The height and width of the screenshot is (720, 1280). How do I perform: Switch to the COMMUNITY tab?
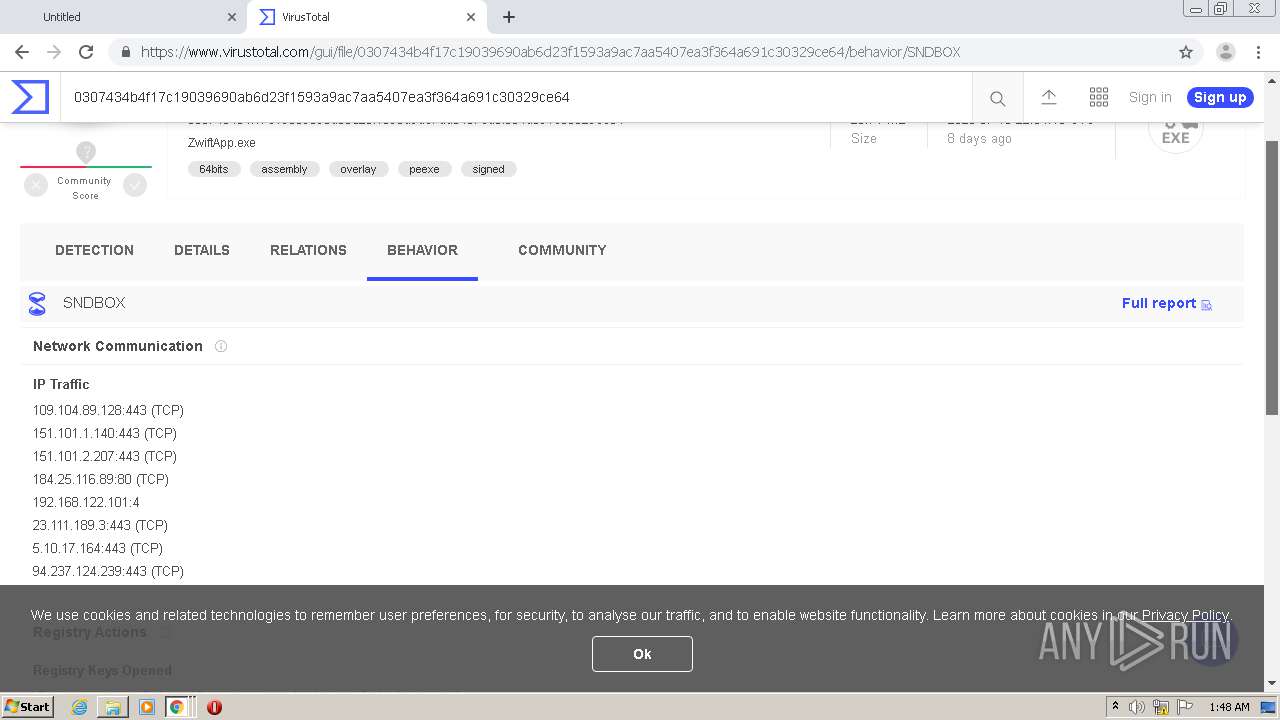click(x=562, y=250)
